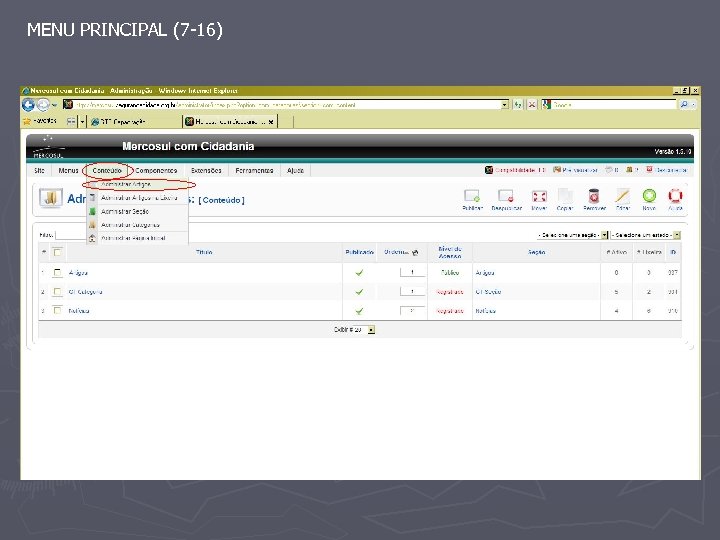Viewport: 720px width, 540px height.
Task: Click the green published check for Artigos
Action: [x=359, y=273]
